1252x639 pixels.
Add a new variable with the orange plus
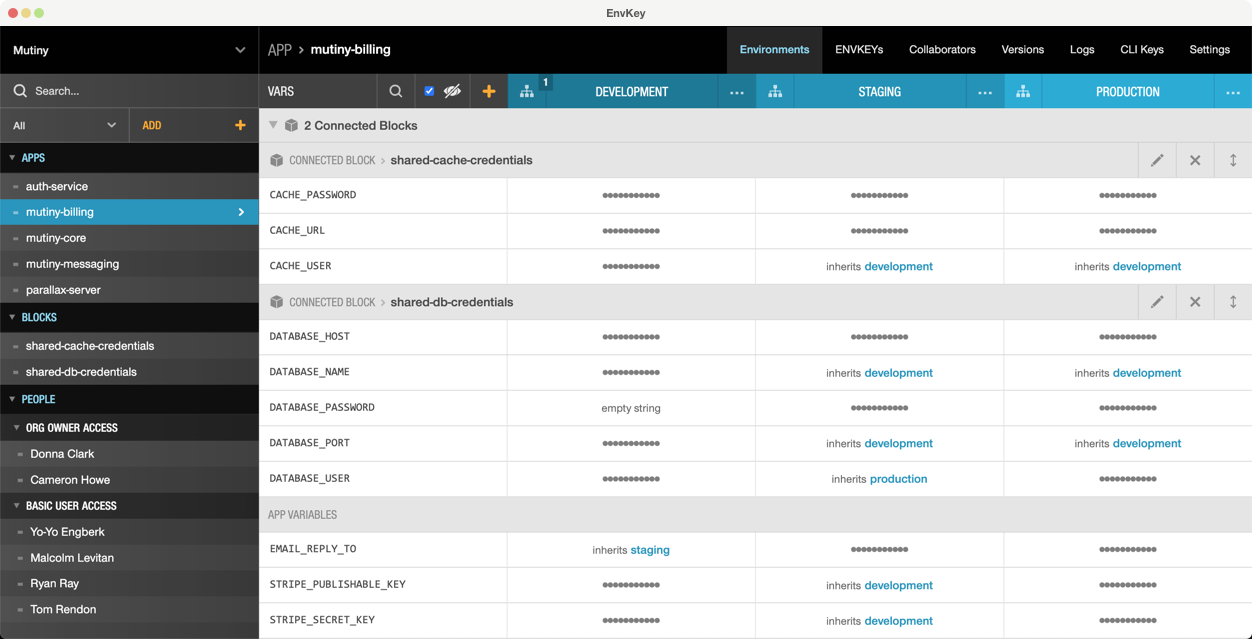click(x=489, y=91)
